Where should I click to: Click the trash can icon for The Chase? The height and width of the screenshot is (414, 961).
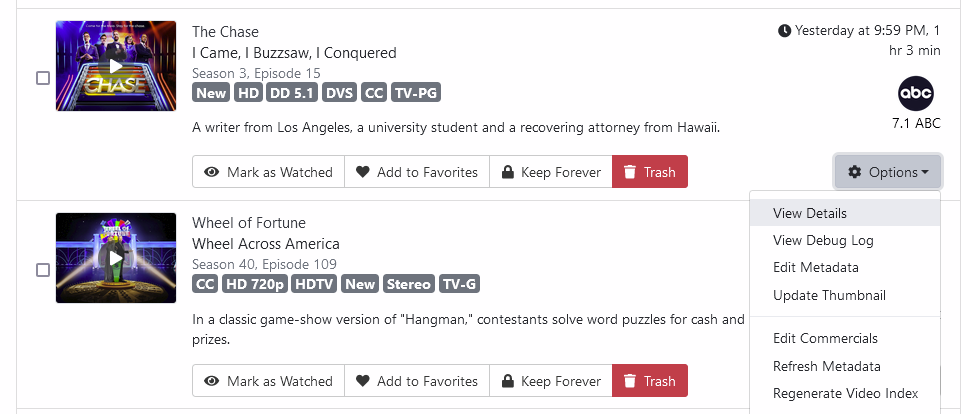630,172
